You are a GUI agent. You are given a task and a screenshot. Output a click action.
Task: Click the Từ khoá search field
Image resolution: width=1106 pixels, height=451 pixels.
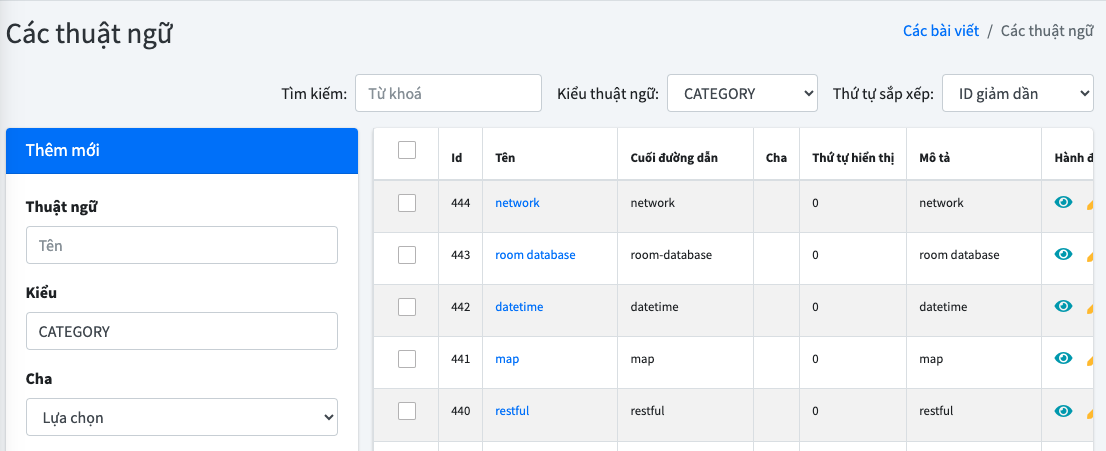tap(448, 94)
